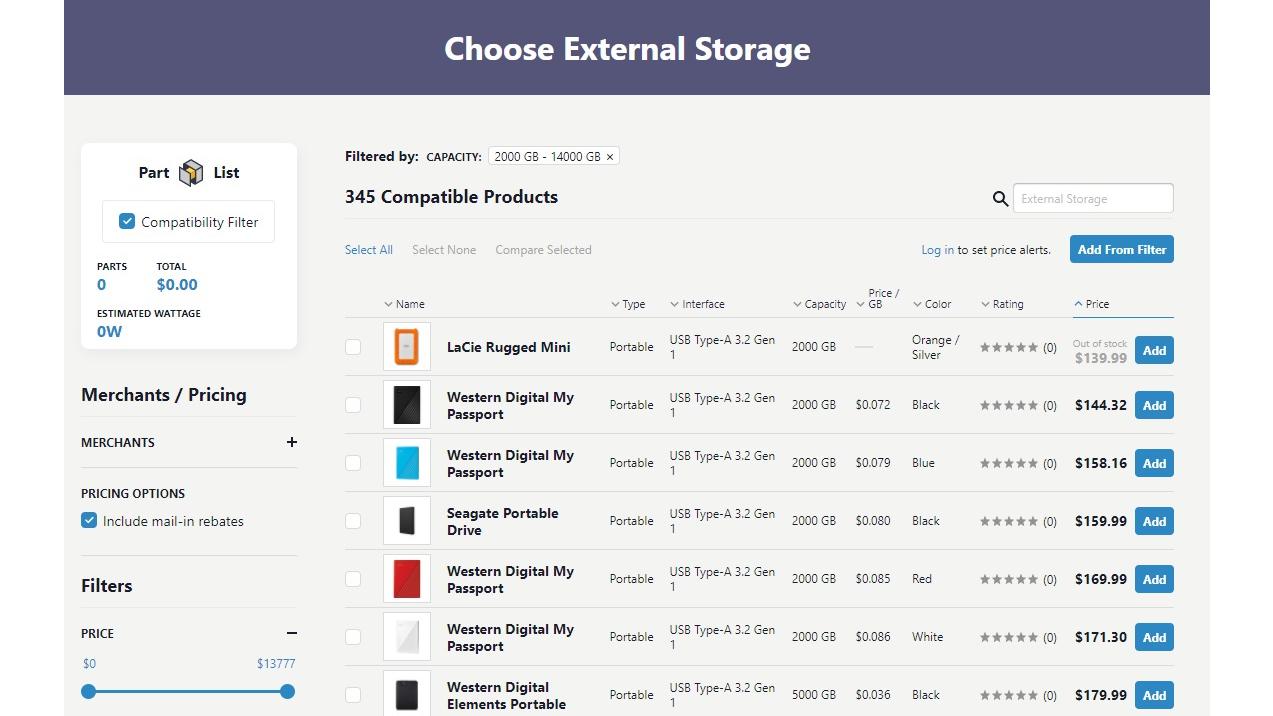
Task: Add the $171.30 white My Passport
Action: [1154, 638]
